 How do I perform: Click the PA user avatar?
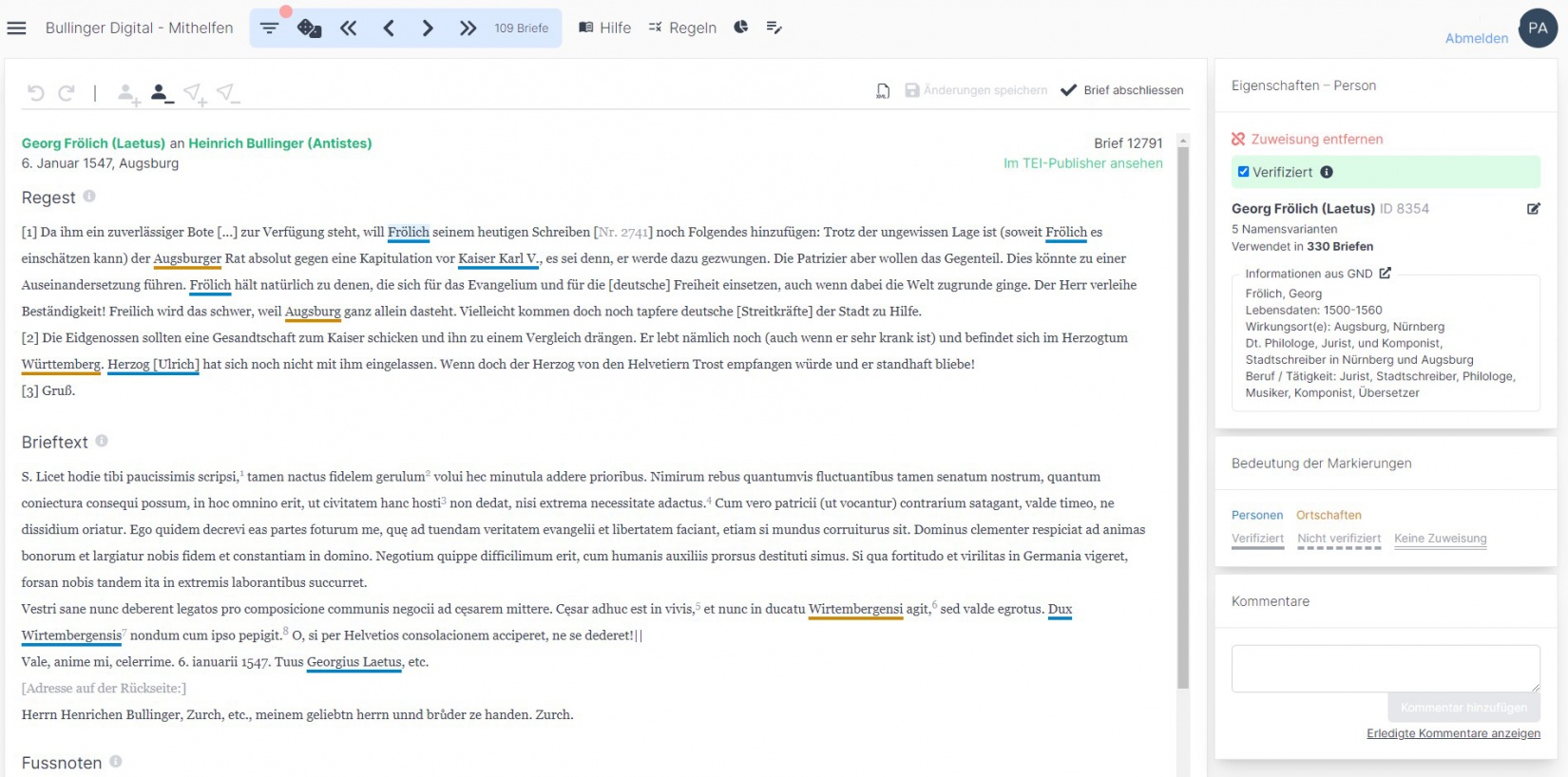click(x=1538, y=28)
